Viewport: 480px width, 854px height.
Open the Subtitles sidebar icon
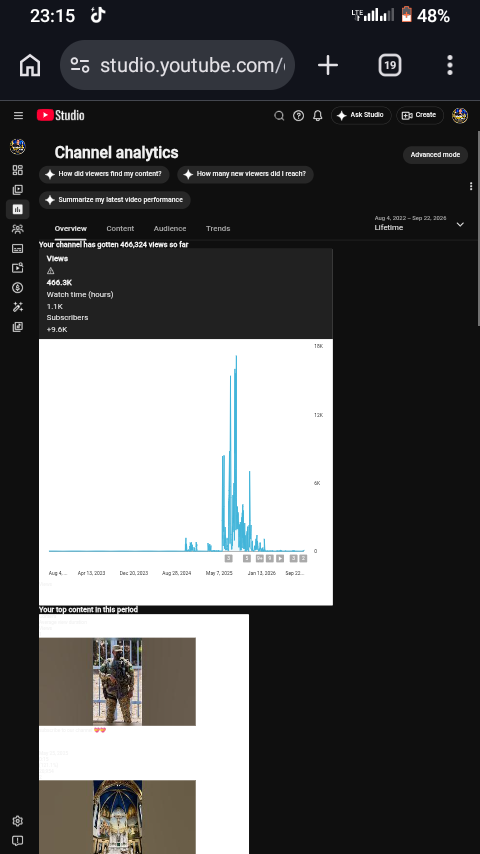(x=17, y=248)
